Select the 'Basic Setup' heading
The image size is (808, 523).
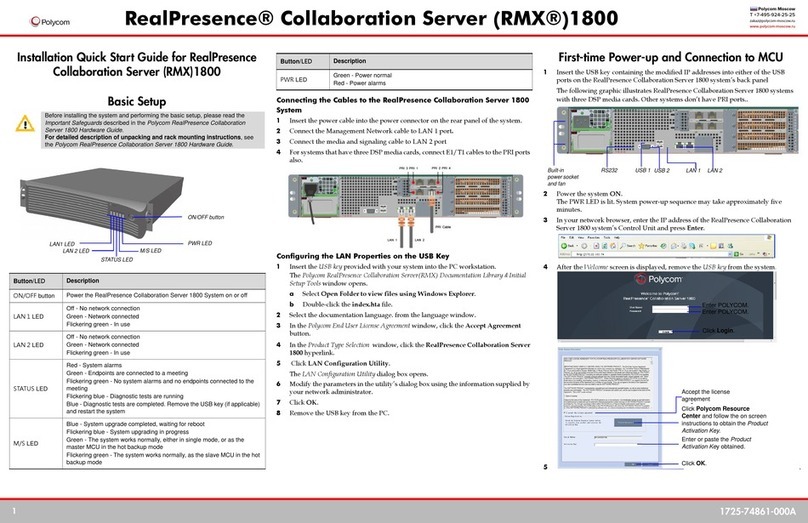pos(137,102)
